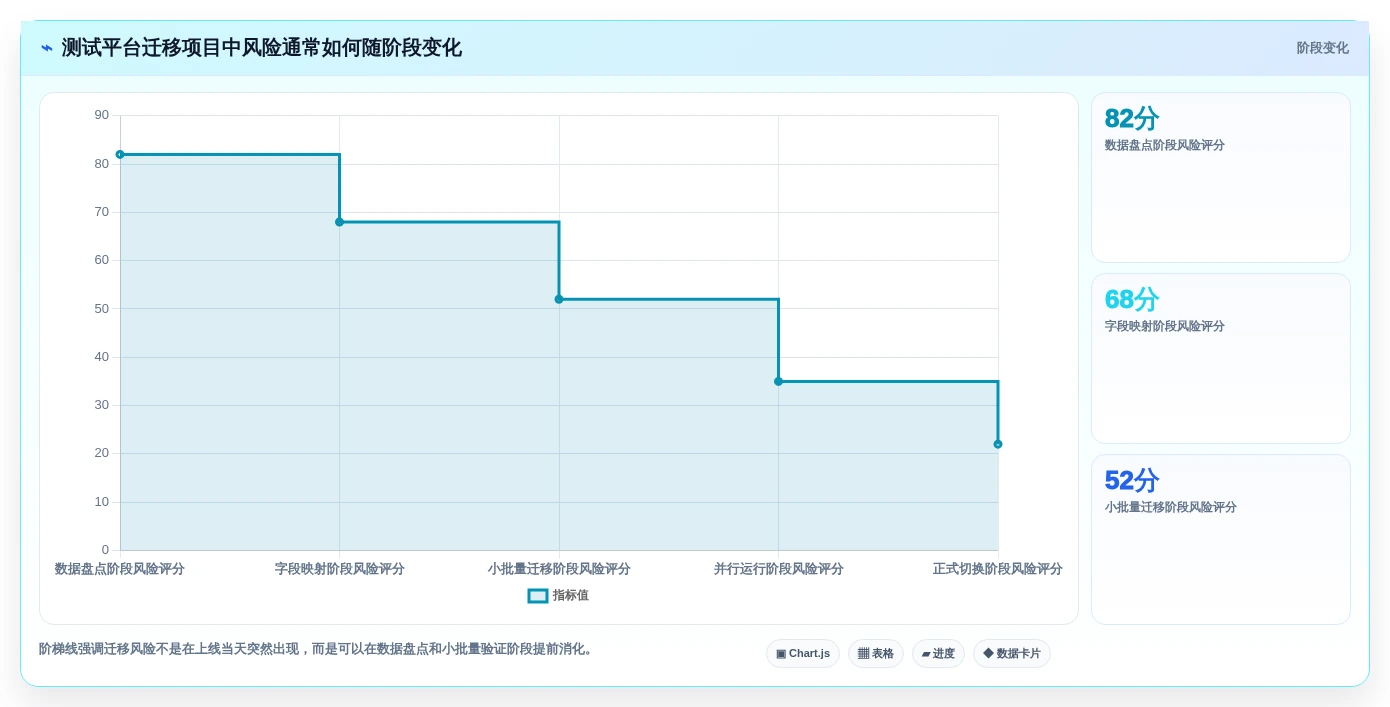Click the x-axis label 数据盘点阶段风险评分
The image size is (1390, 707).
(x=120, y=569)
